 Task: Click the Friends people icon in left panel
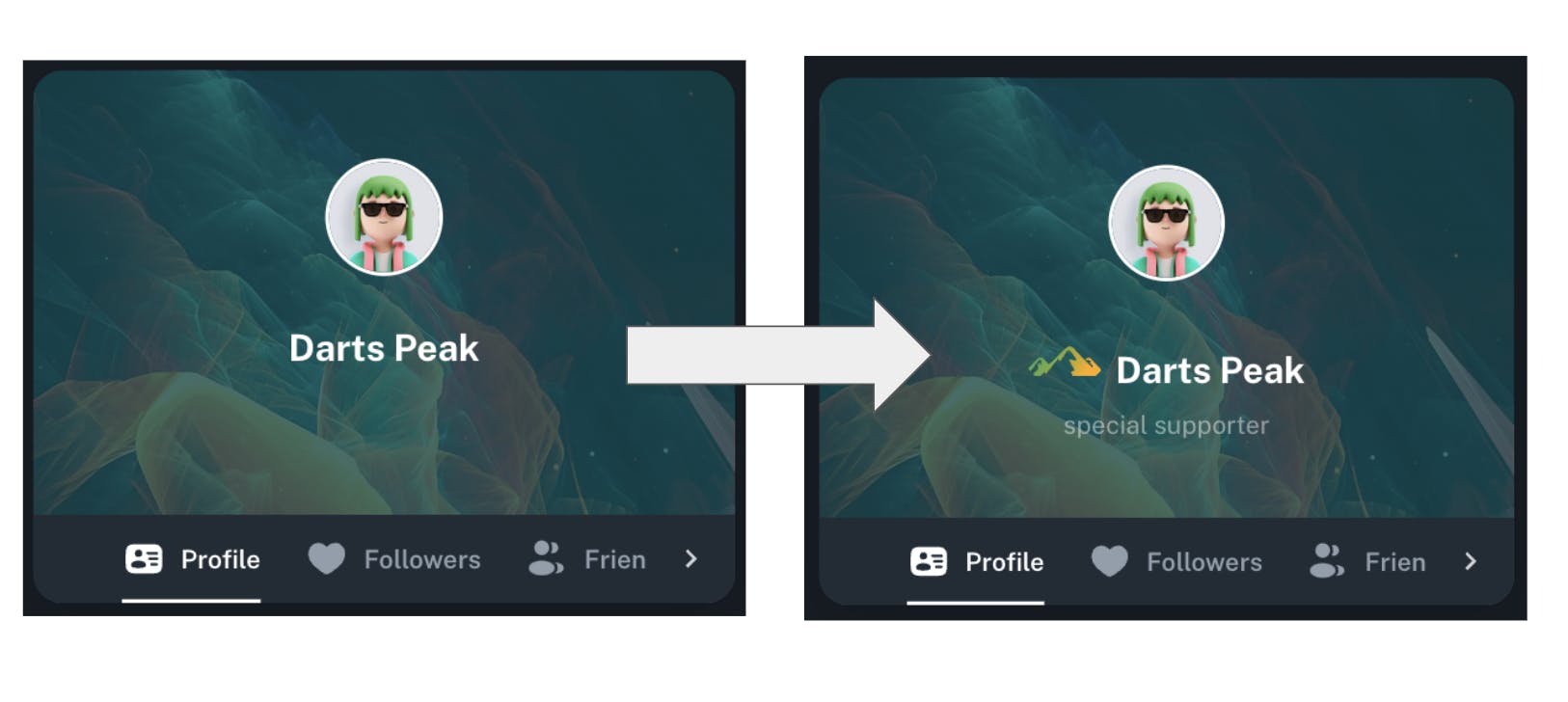[x=546, y=558]
